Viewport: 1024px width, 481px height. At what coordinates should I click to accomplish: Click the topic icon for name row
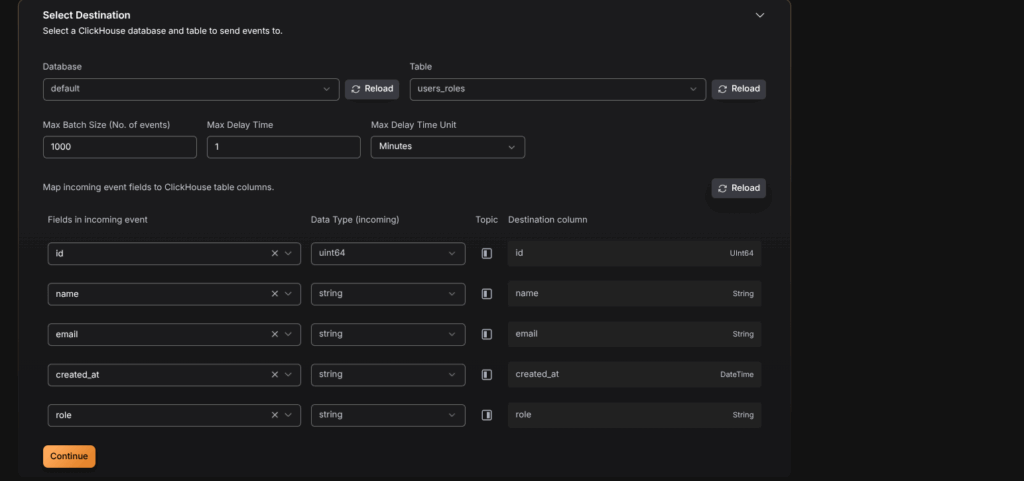pos(487,294)
